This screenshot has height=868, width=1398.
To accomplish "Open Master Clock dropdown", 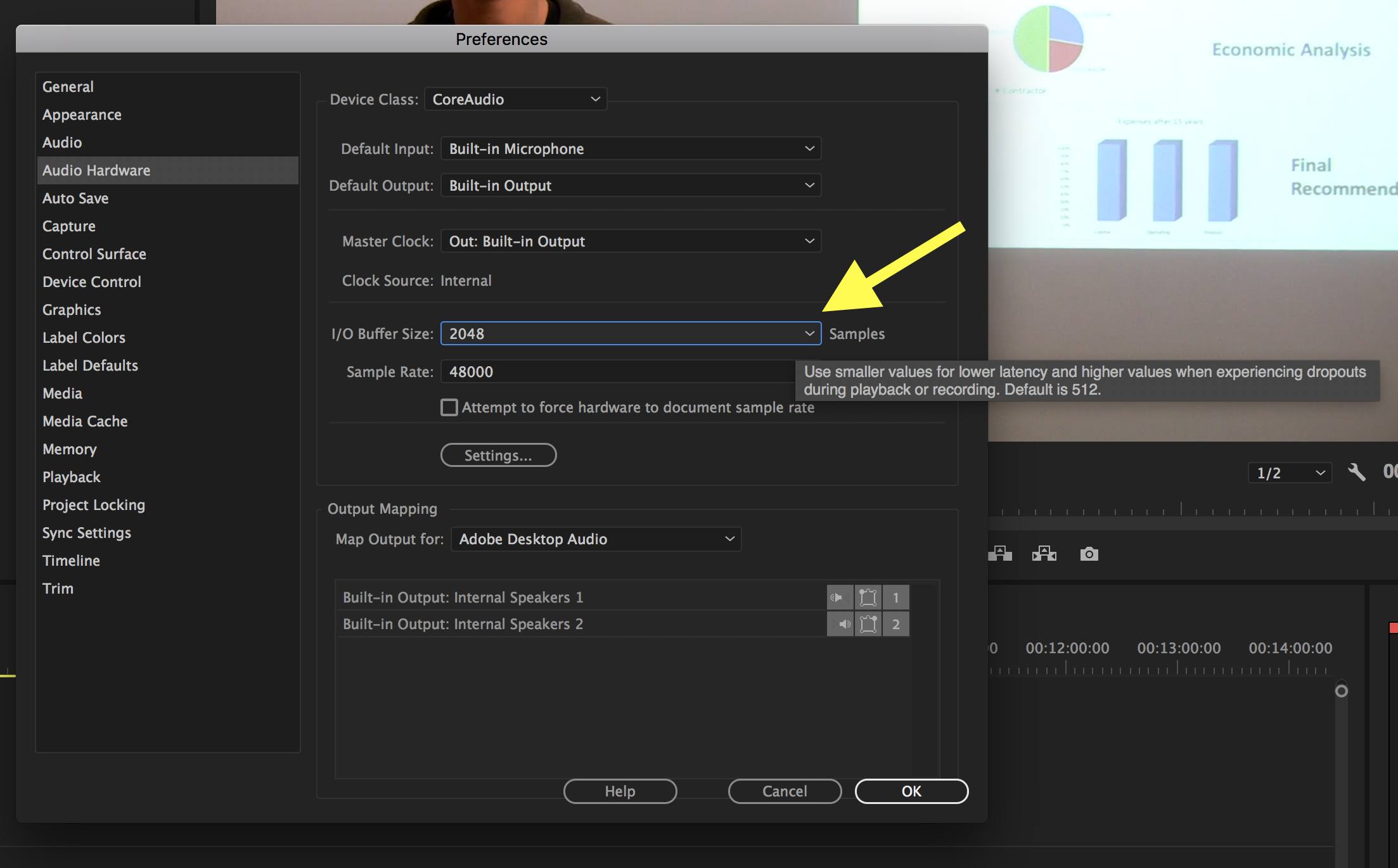I will coord(631,241).
